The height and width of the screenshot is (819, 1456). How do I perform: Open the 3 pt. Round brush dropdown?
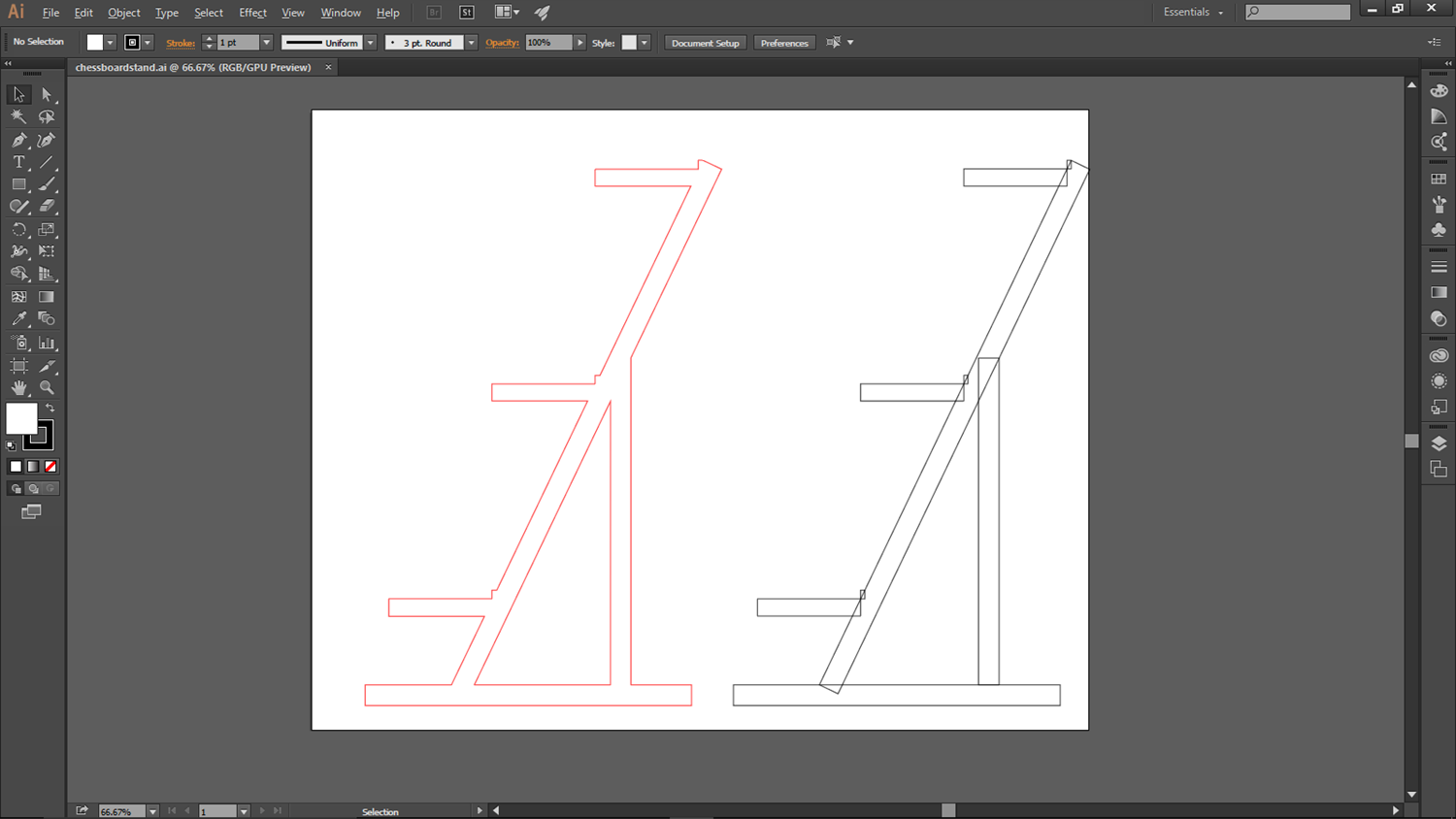[x=471, y=43]
